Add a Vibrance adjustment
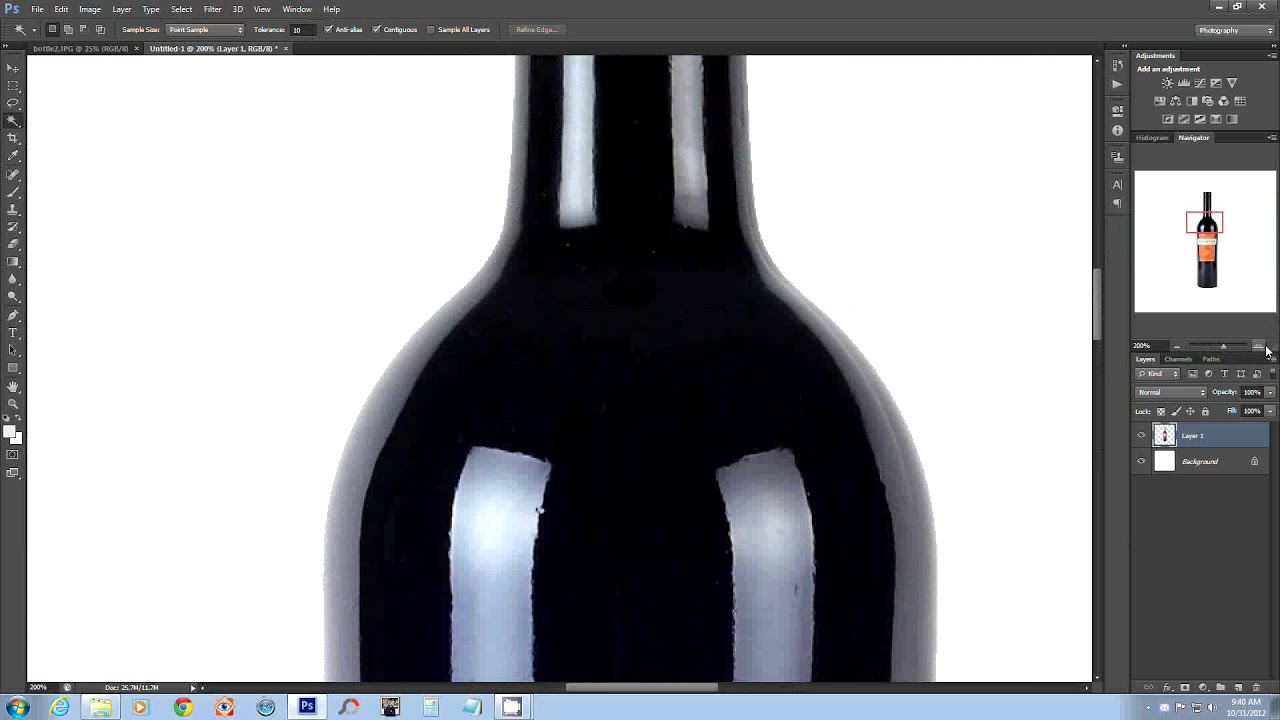The image size is (1280, 720). tap(1231, 83)
